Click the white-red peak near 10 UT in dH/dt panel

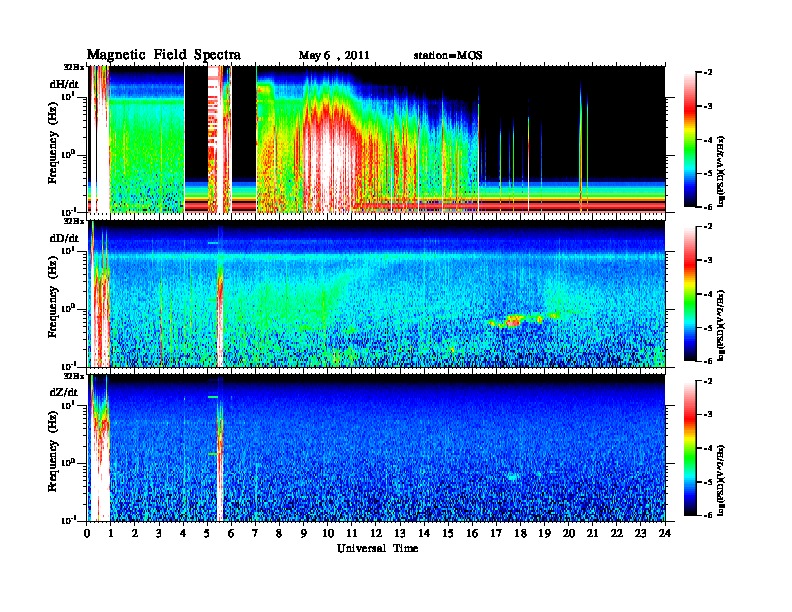coord(328,162)
